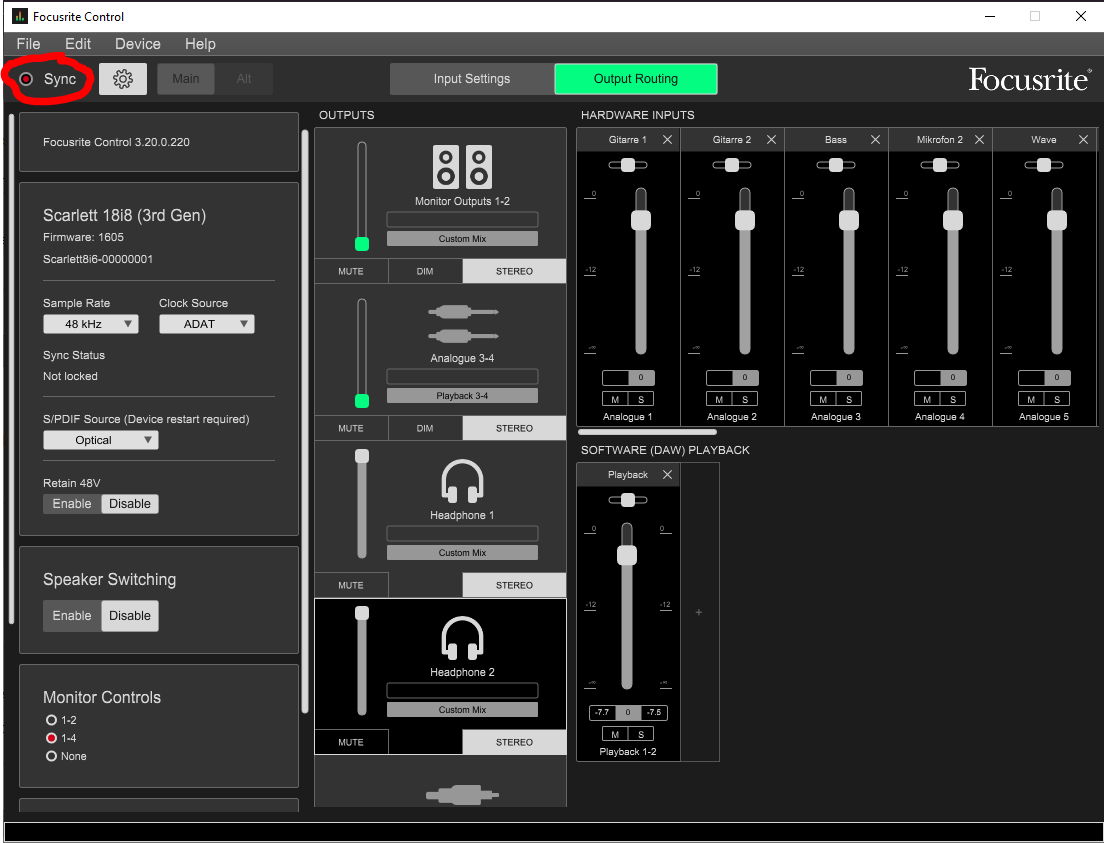
Task: Switch to the Input Settings tab
Action: [472, 79]
